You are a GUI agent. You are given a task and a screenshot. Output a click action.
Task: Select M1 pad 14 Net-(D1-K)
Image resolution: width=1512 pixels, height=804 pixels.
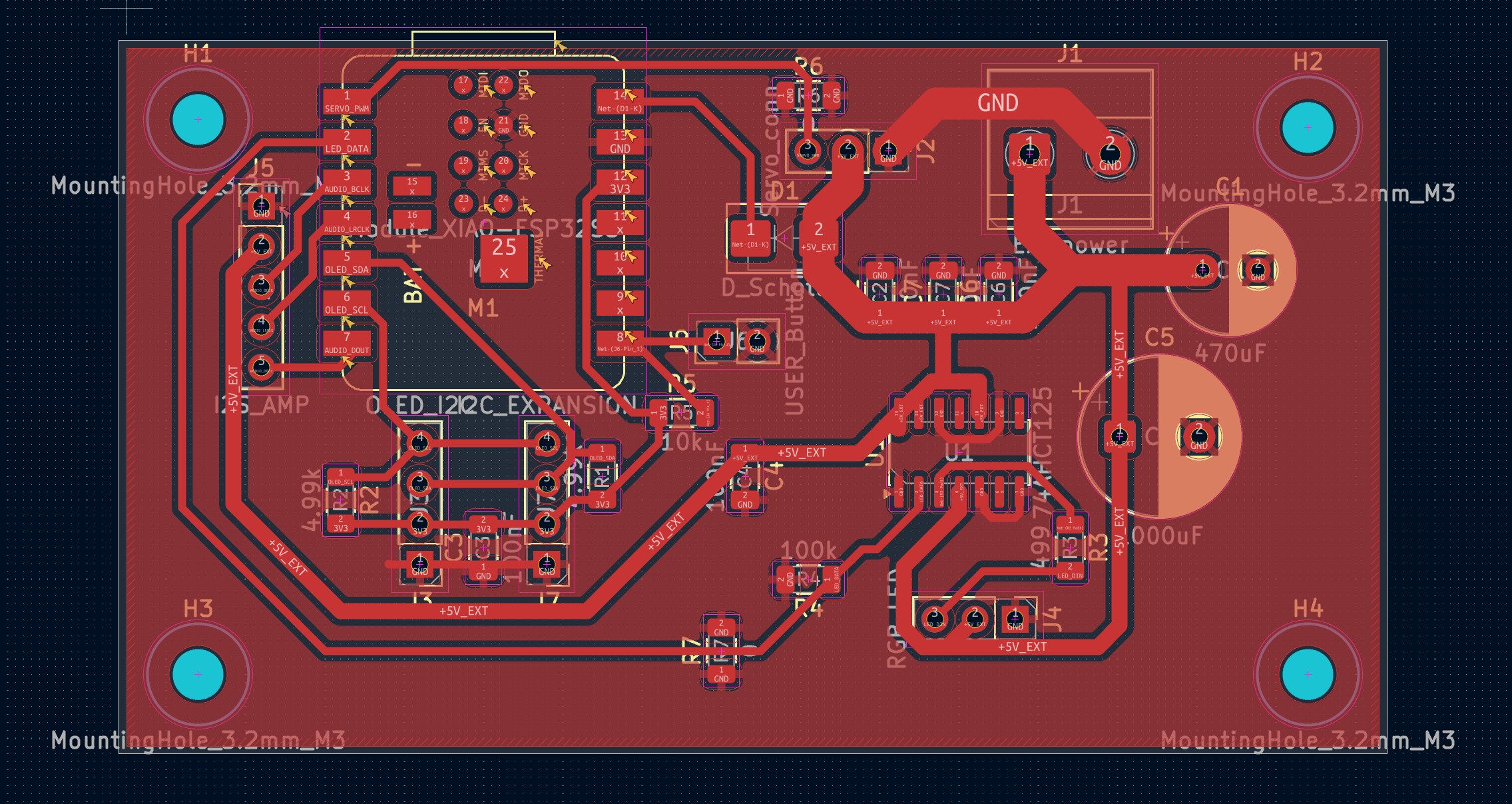(620, 101)
